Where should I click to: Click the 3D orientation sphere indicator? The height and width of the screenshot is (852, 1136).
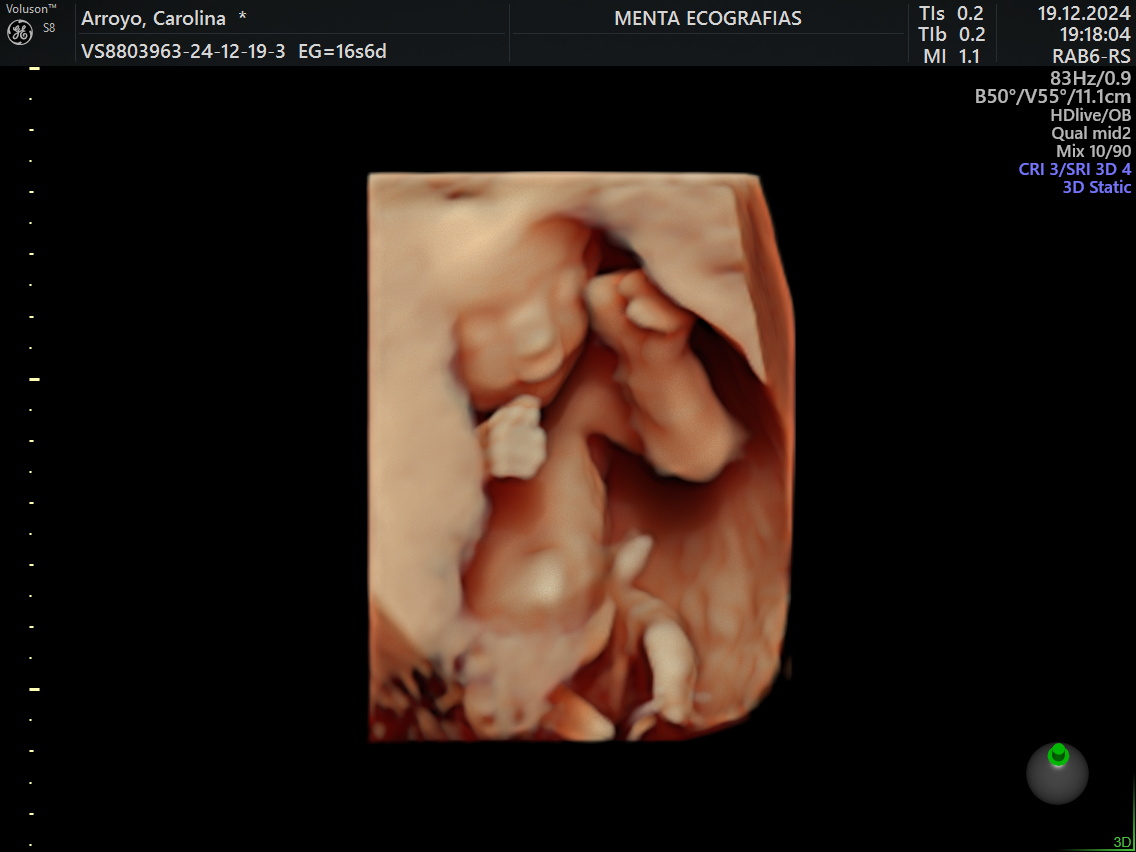tap(1057, 772)
